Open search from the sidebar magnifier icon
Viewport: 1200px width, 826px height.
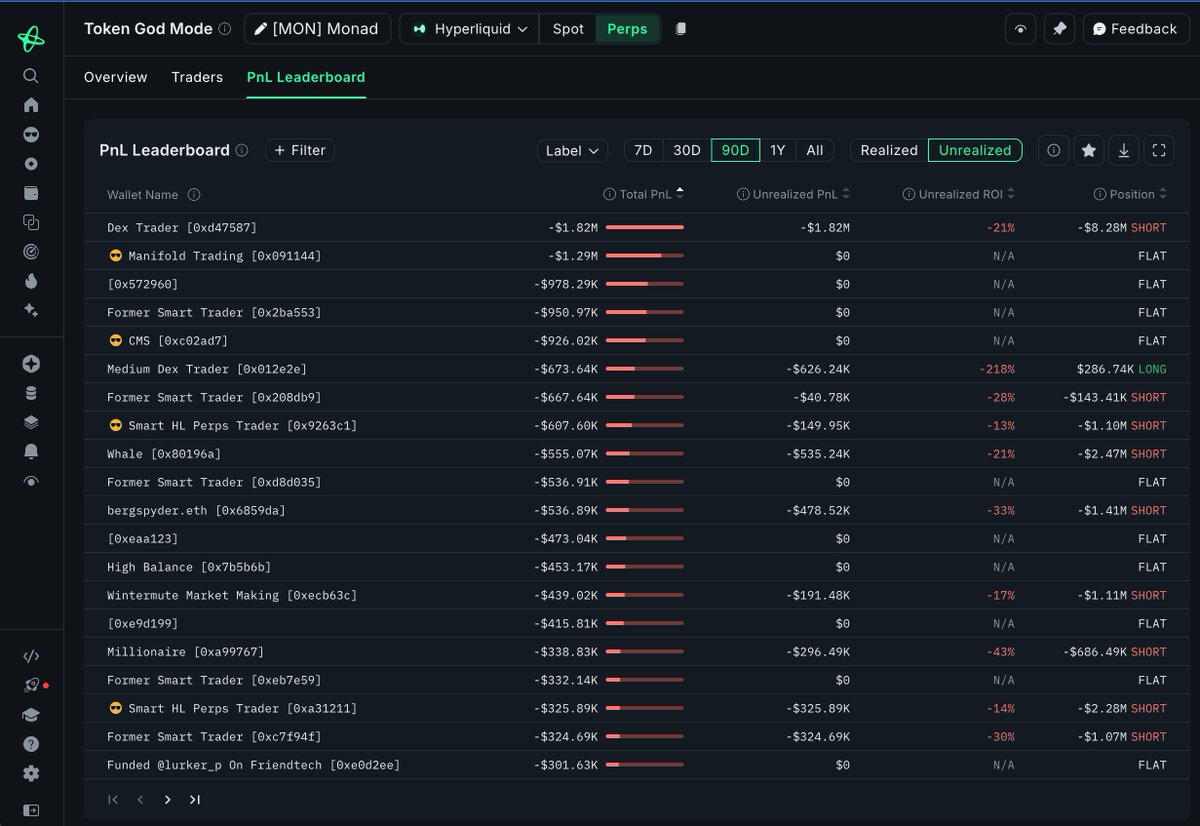tap(31, 76)
